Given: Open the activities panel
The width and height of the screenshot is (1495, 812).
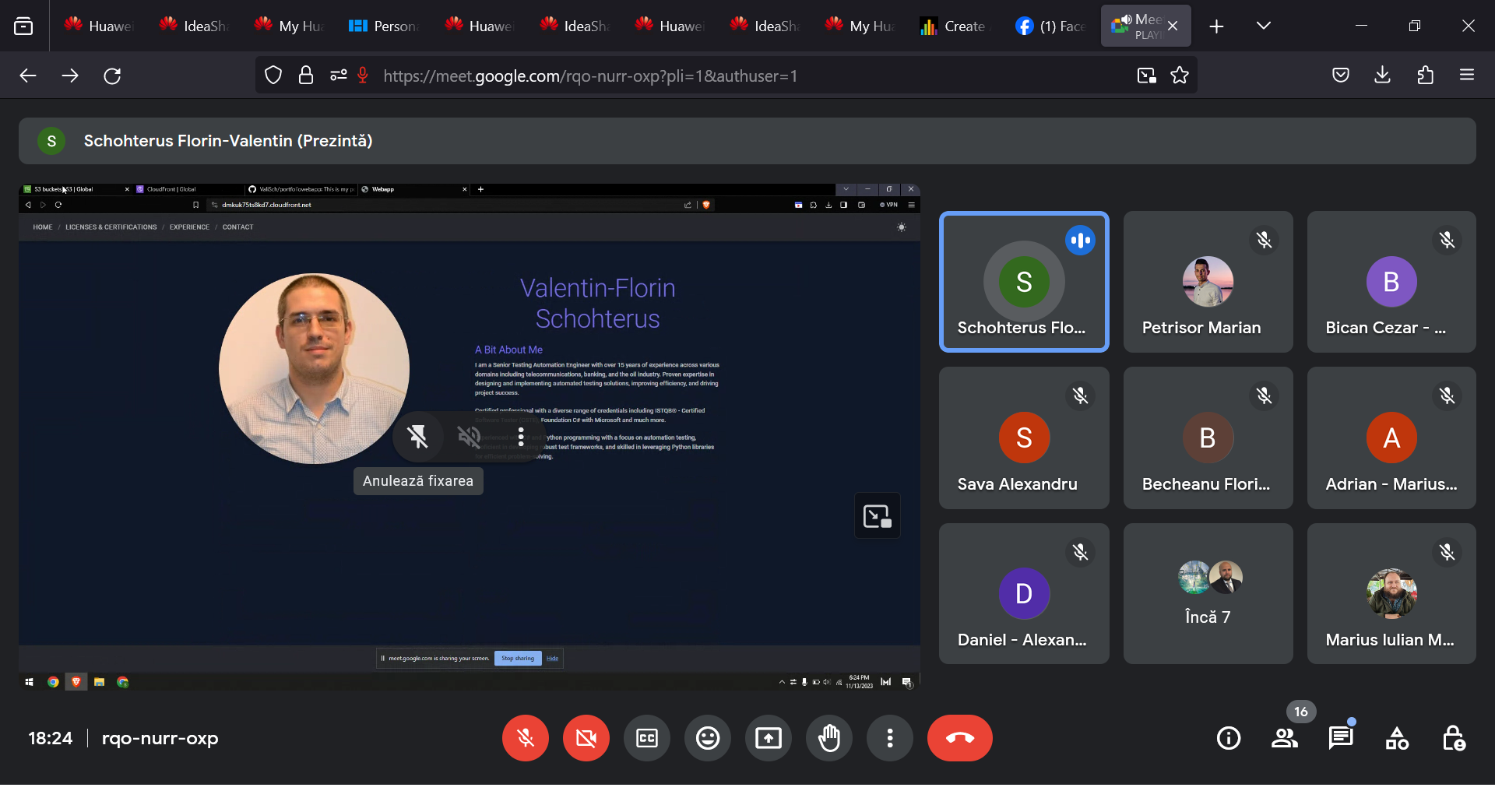Looking at the screenshot, I should point(1397,738).
